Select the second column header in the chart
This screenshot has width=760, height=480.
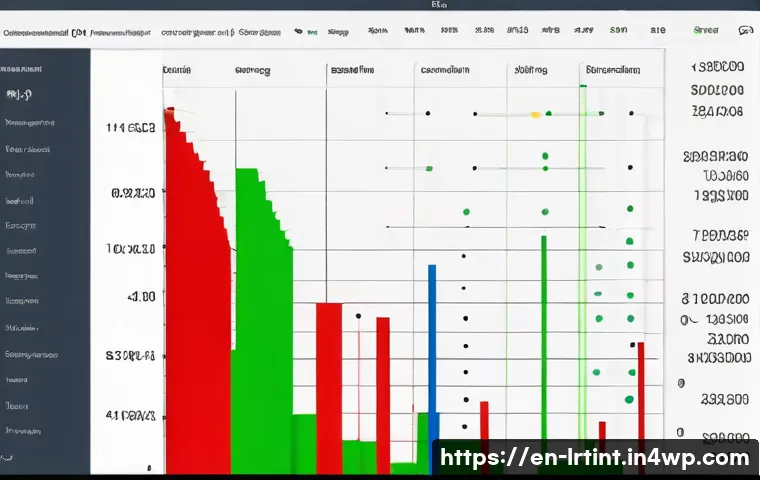[252, 71]
